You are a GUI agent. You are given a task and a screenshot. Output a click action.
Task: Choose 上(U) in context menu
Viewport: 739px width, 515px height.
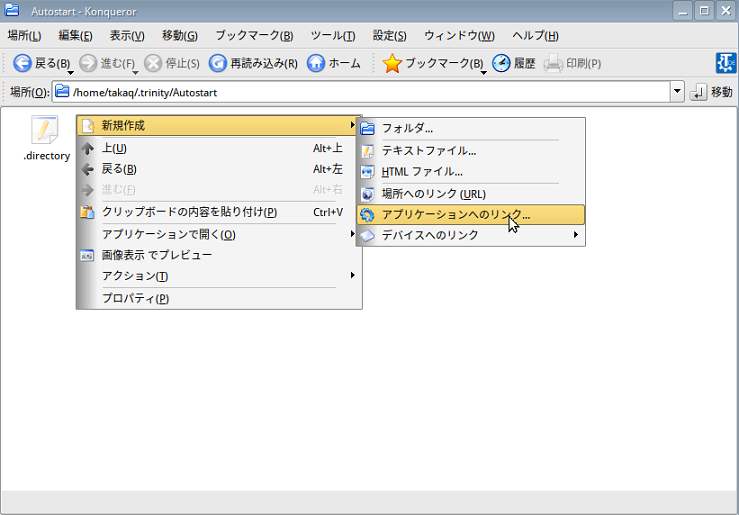coord(219,148)
